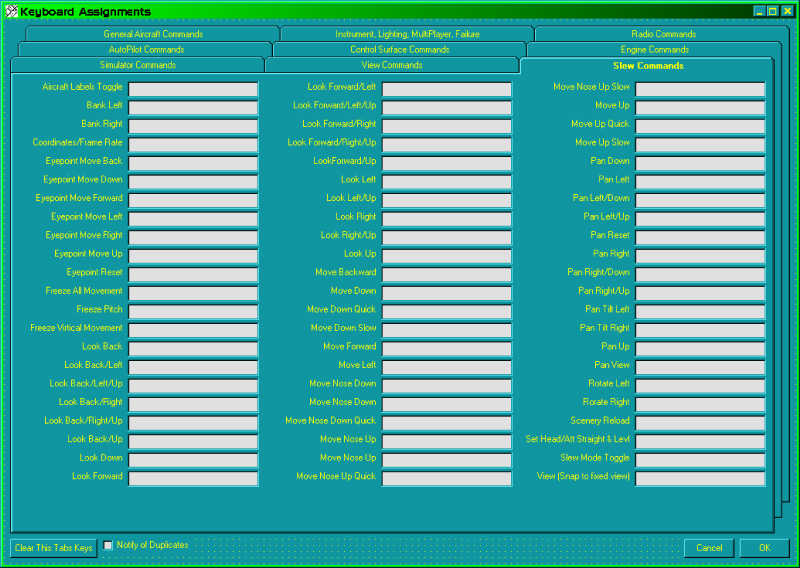Select the Eyepoint Move Back field
Image resolution: width=800 pixels, height=568 pixels.
tap(193, 163)
